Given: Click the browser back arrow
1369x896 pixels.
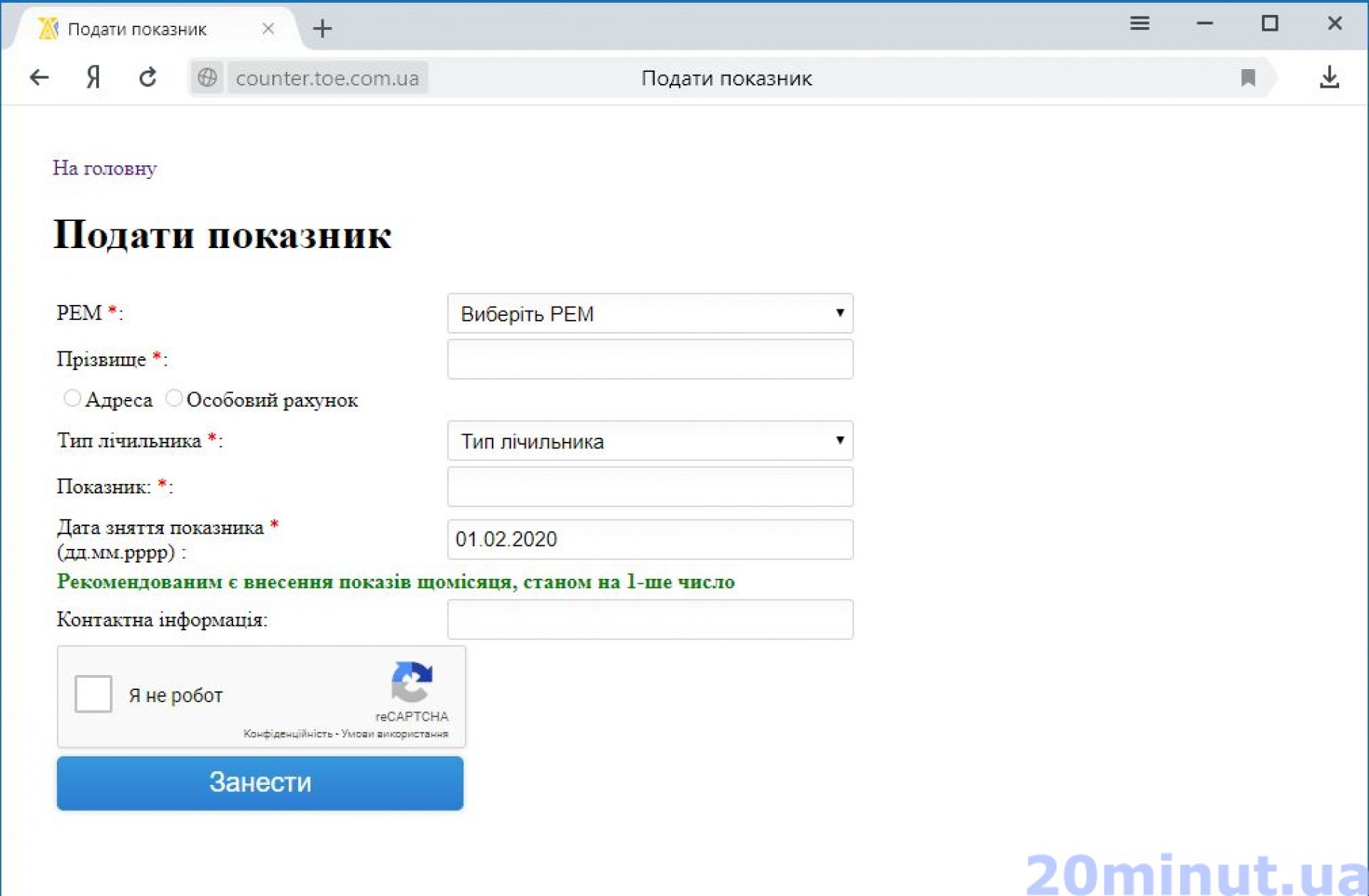Looking at the screenshot, I should coord(39,77).
